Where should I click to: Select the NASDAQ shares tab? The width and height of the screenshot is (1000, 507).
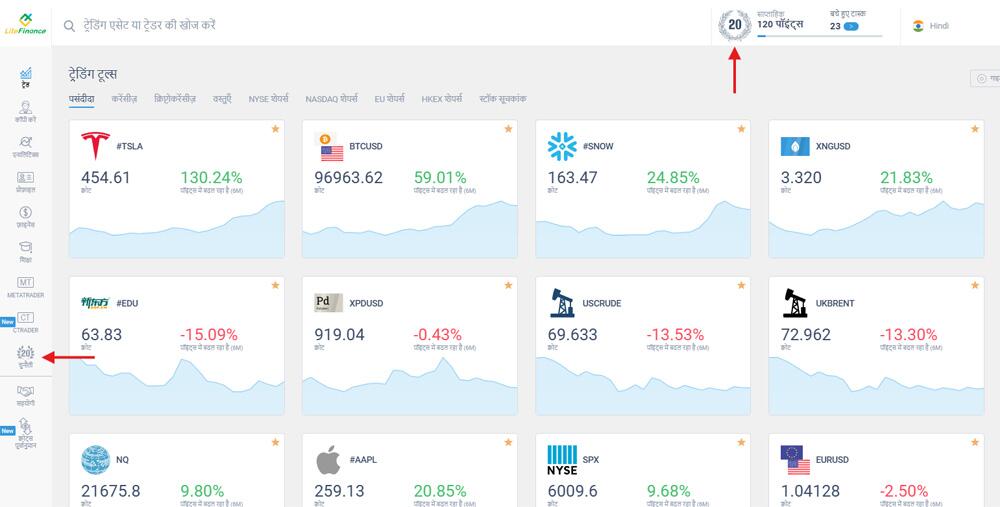click(332, 99)
